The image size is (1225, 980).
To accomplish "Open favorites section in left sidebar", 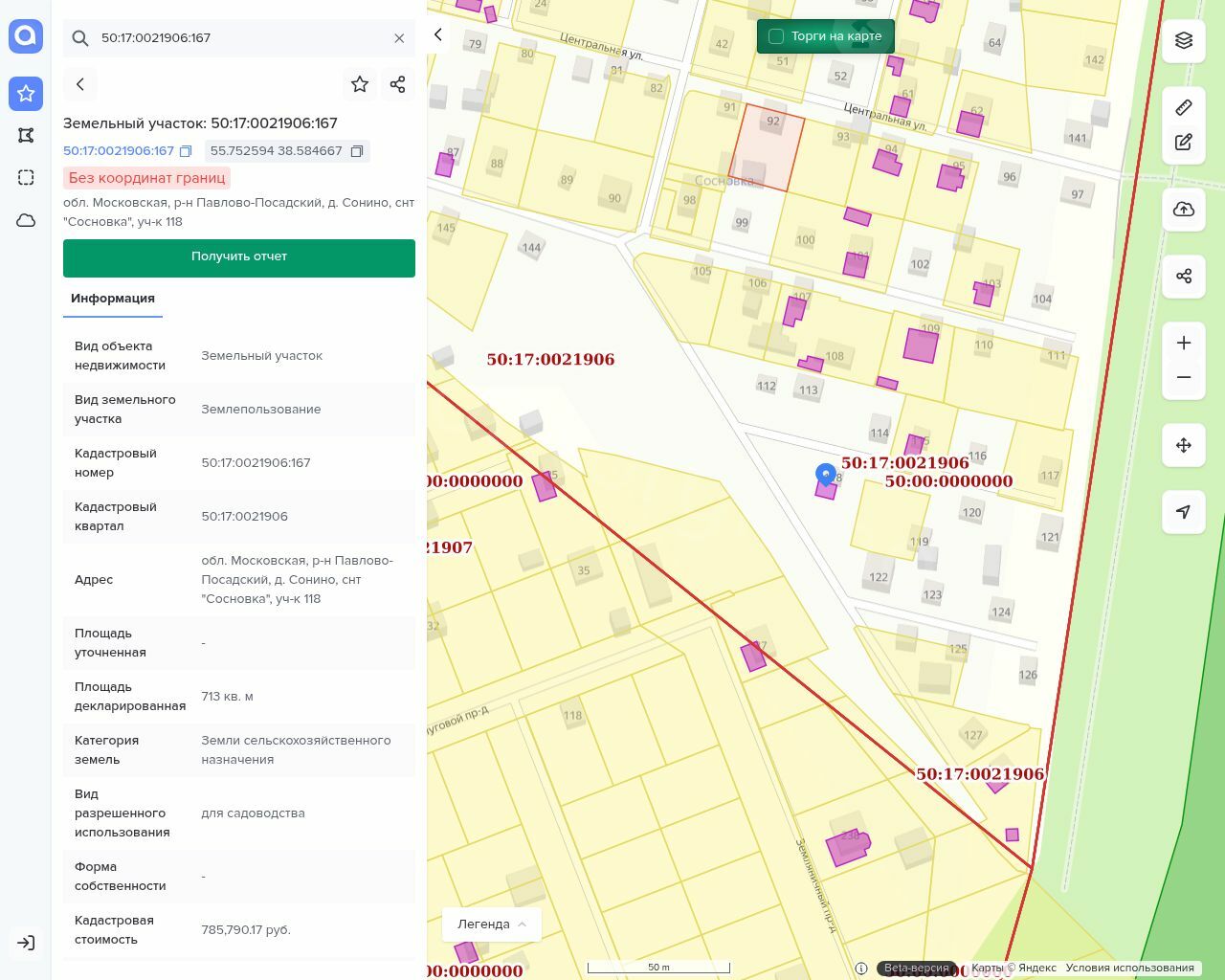I will point(26,93).
